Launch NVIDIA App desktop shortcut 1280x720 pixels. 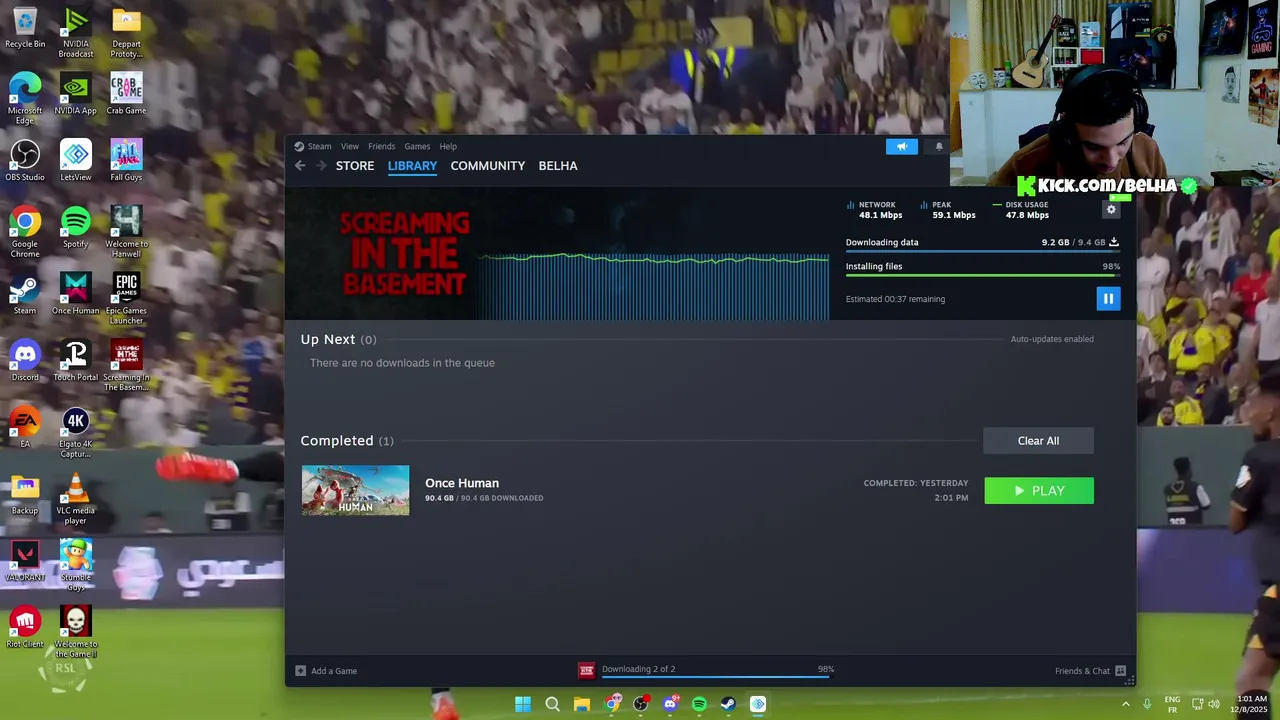[x=75, y=94]
